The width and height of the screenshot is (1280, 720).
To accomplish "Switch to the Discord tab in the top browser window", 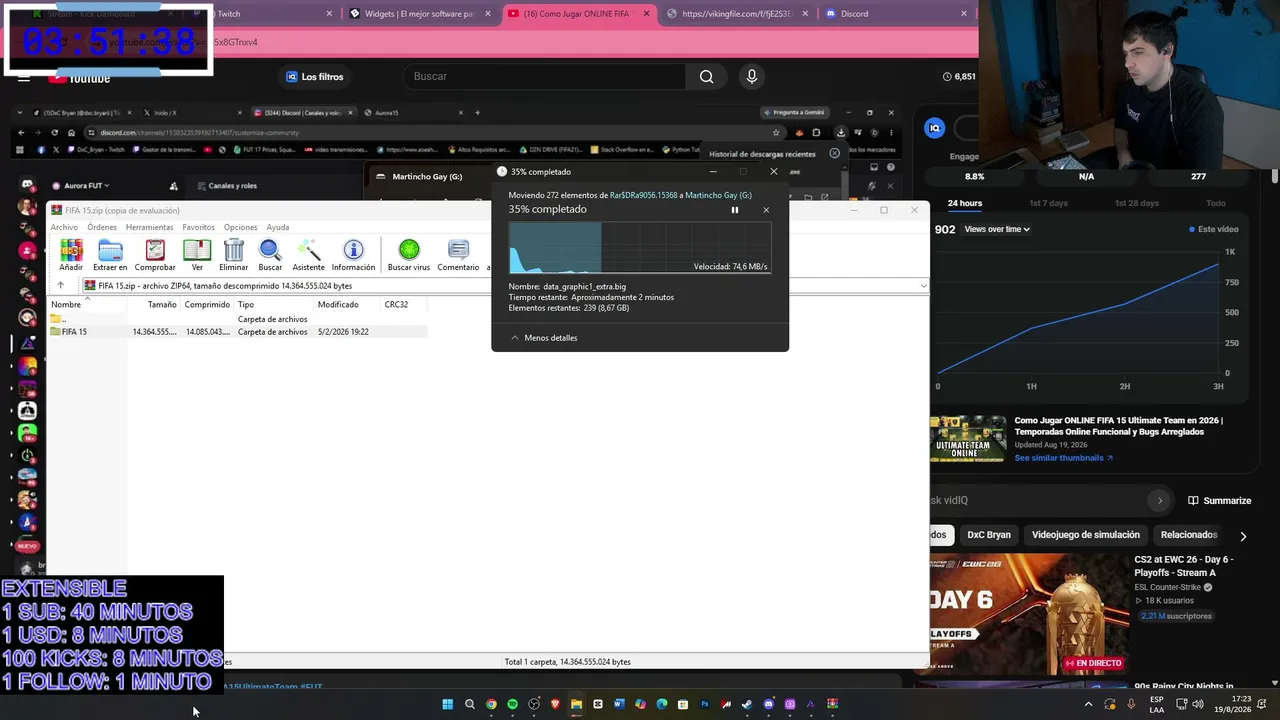I will point(896,14).
